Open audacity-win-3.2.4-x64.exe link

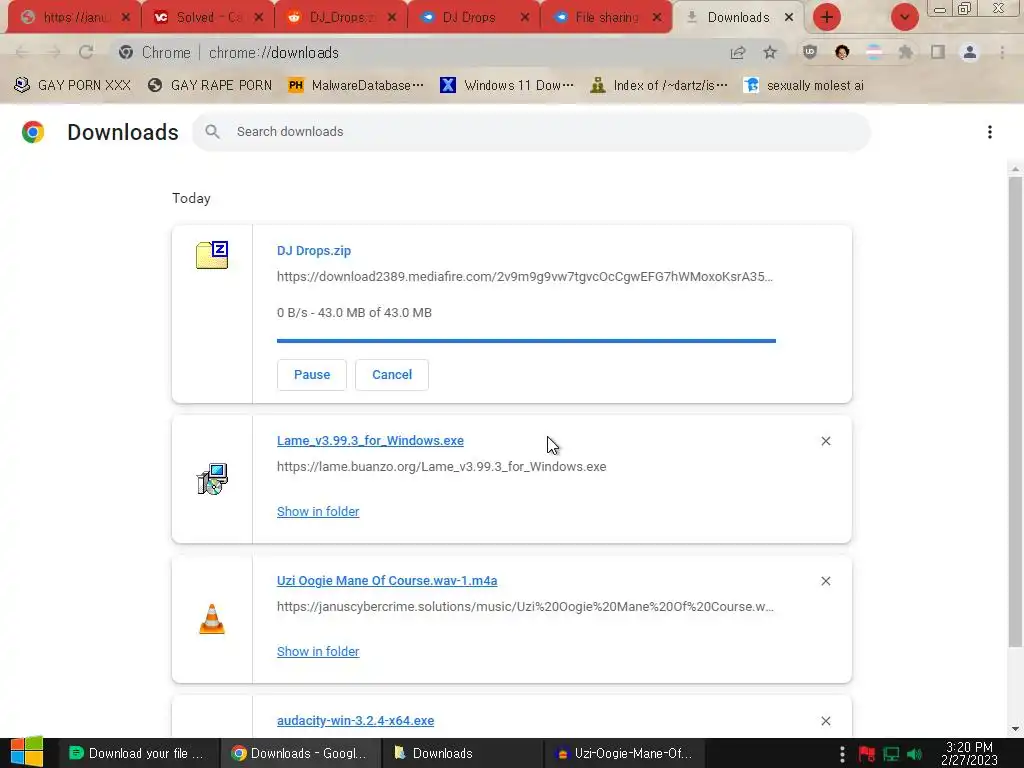355,720
